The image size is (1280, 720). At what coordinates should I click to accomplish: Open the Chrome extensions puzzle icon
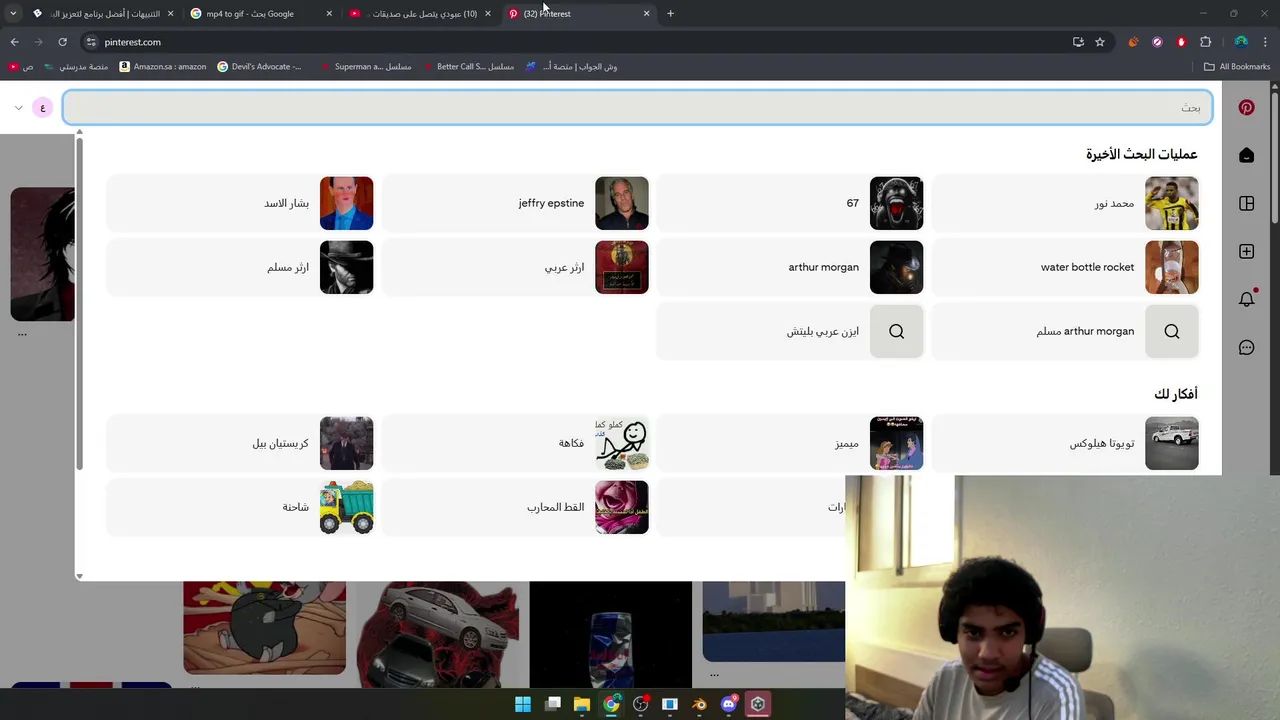pyautogui.click(x=1205, y=42)
